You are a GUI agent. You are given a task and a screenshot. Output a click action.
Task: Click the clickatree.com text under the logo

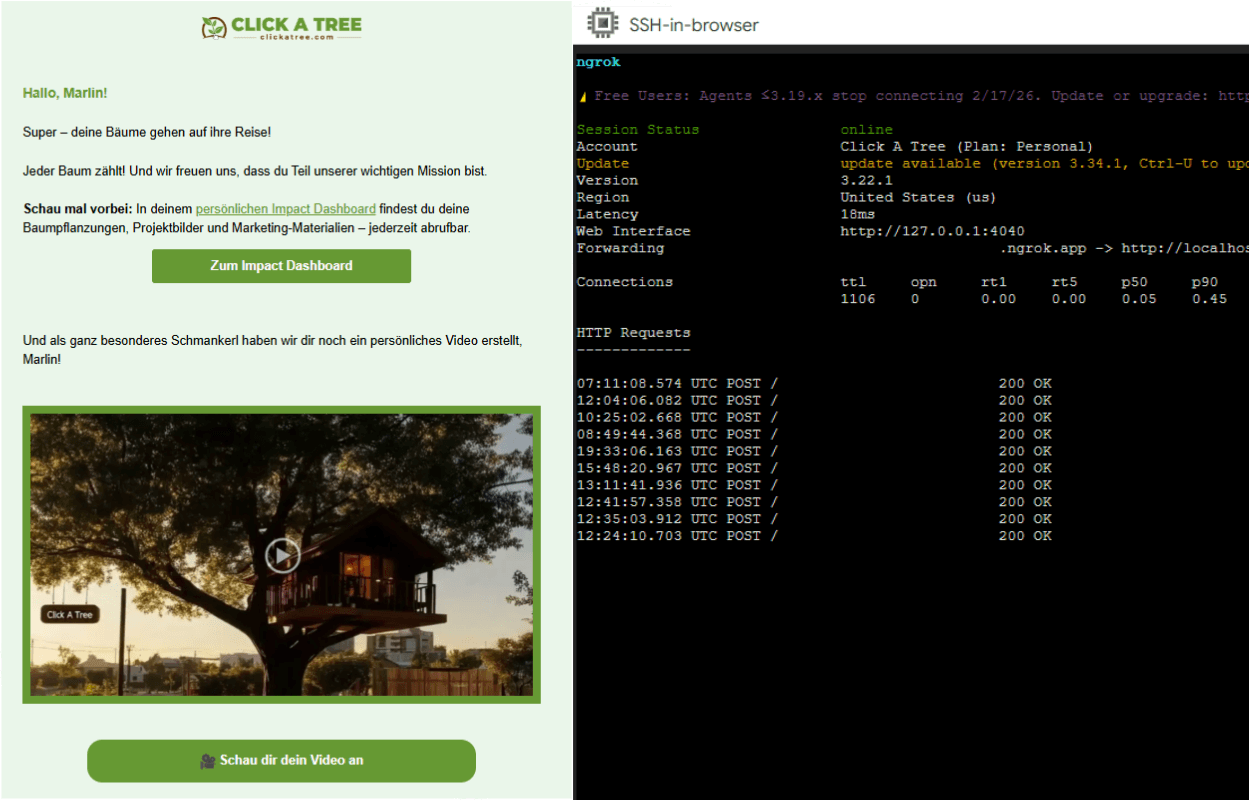[295, 38]
